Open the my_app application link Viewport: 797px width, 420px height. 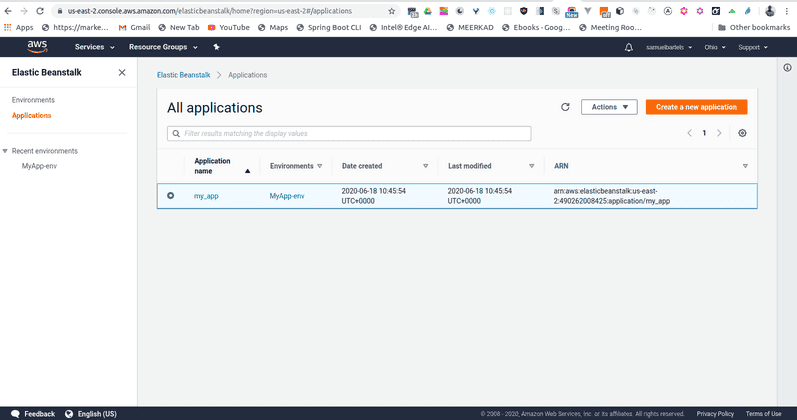[x=206, y=196]
